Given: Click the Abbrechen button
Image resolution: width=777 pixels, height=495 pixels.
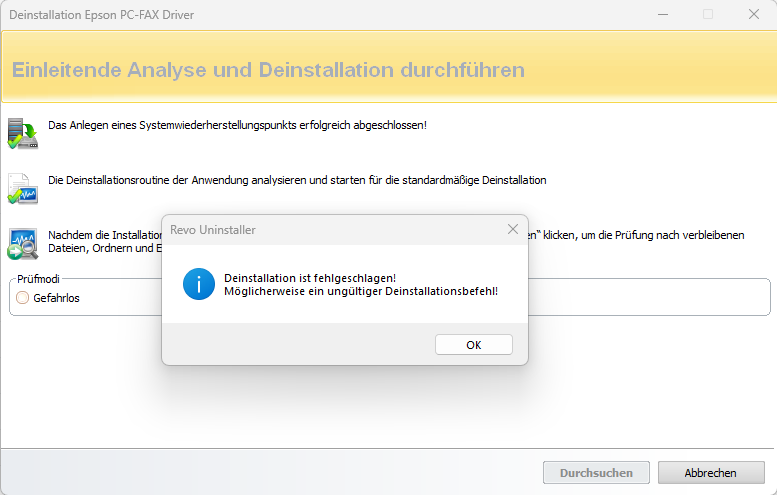Looking at the screenshot, I should click(711, 473).
